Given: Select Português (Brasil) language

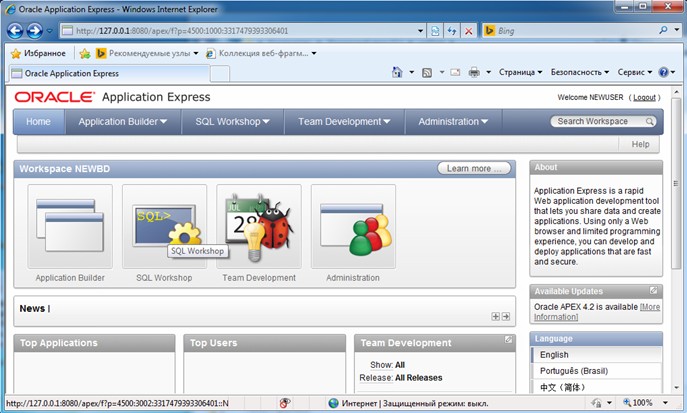Looking at the screenshot, I should [x=574, y=370].
